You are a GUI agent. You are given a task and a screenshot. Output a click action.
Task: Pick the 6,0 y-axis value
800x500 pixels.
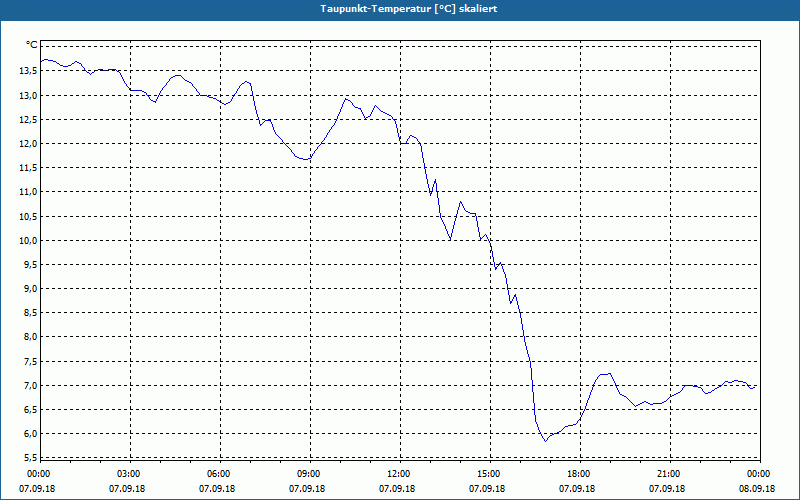[30, 434]
